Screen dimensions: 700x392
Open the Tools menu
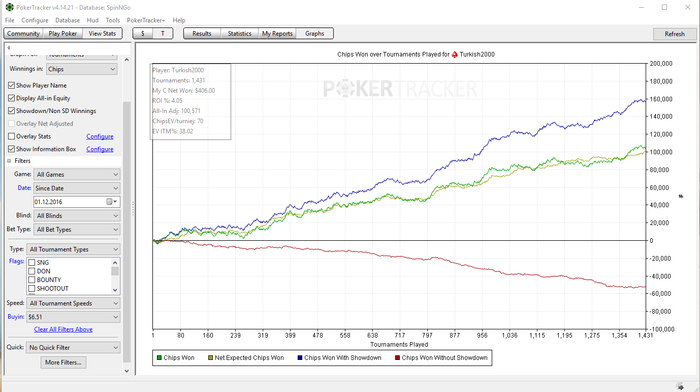click(112, 20)
